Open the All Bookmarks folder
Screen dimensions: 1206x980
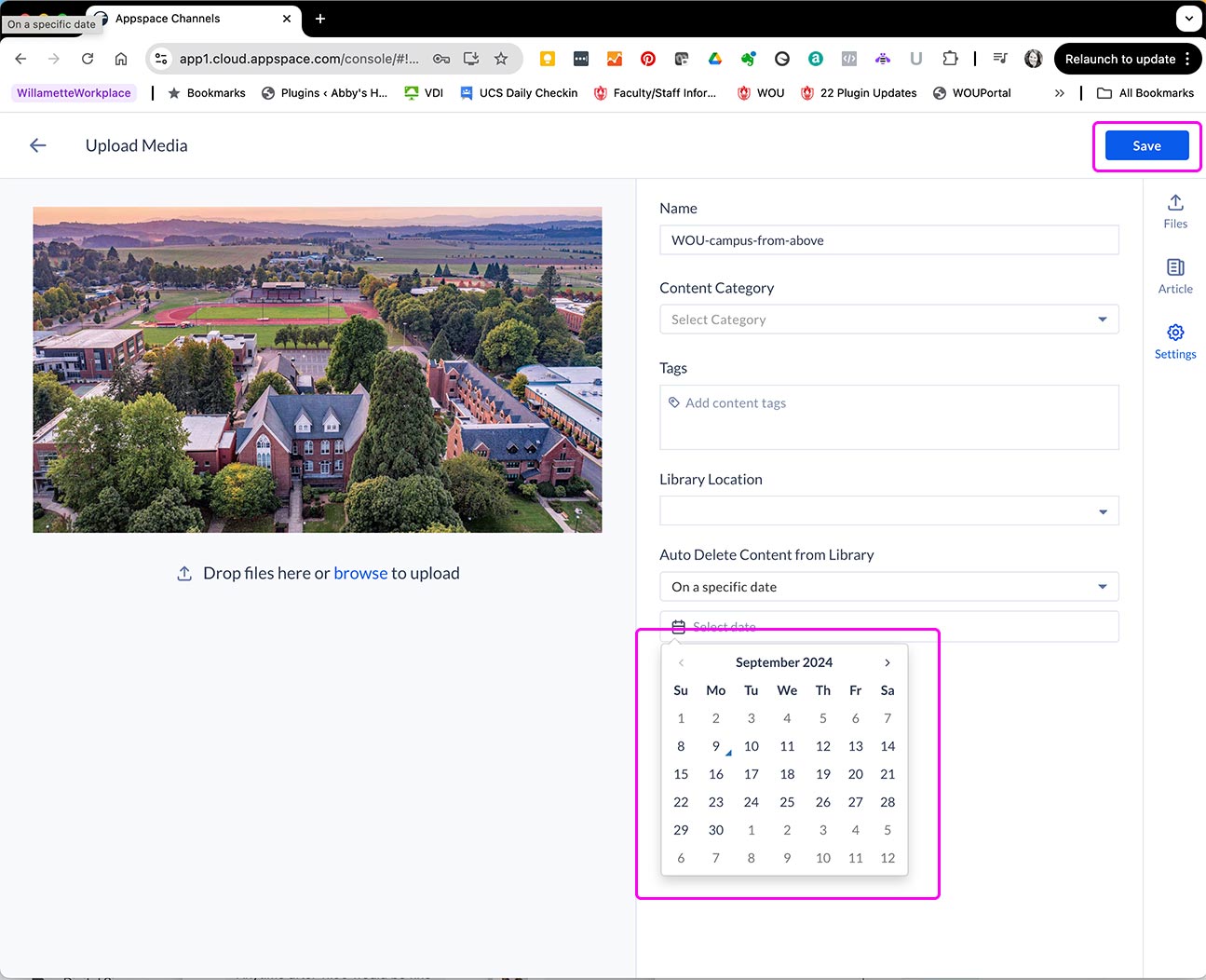click(1145, 93)
